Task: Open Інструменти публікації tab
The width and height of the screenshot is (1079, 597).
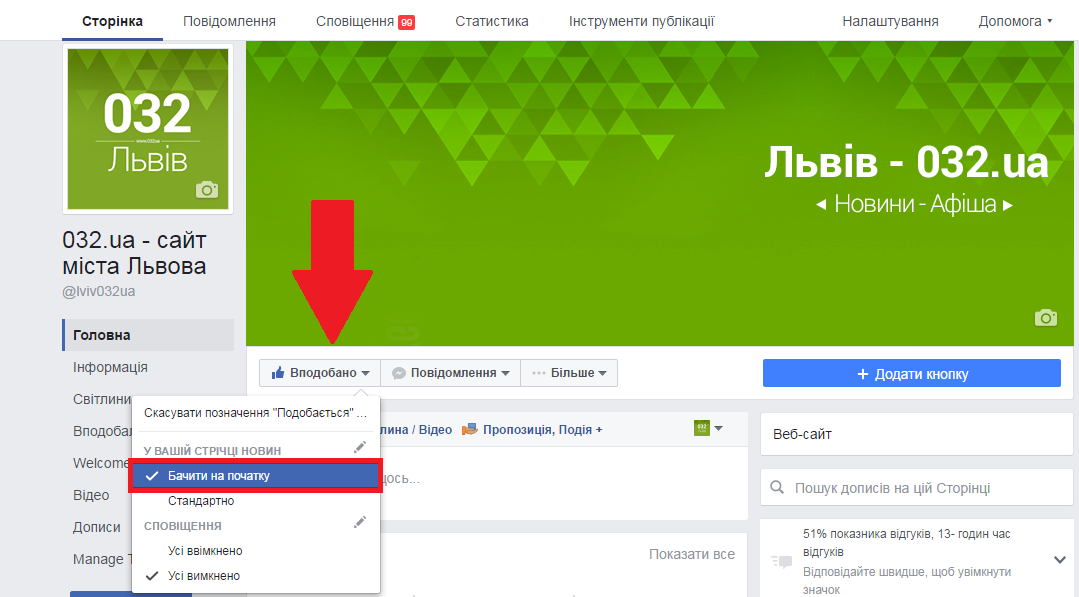Action: pyautogui.click(x=641, y=21)
